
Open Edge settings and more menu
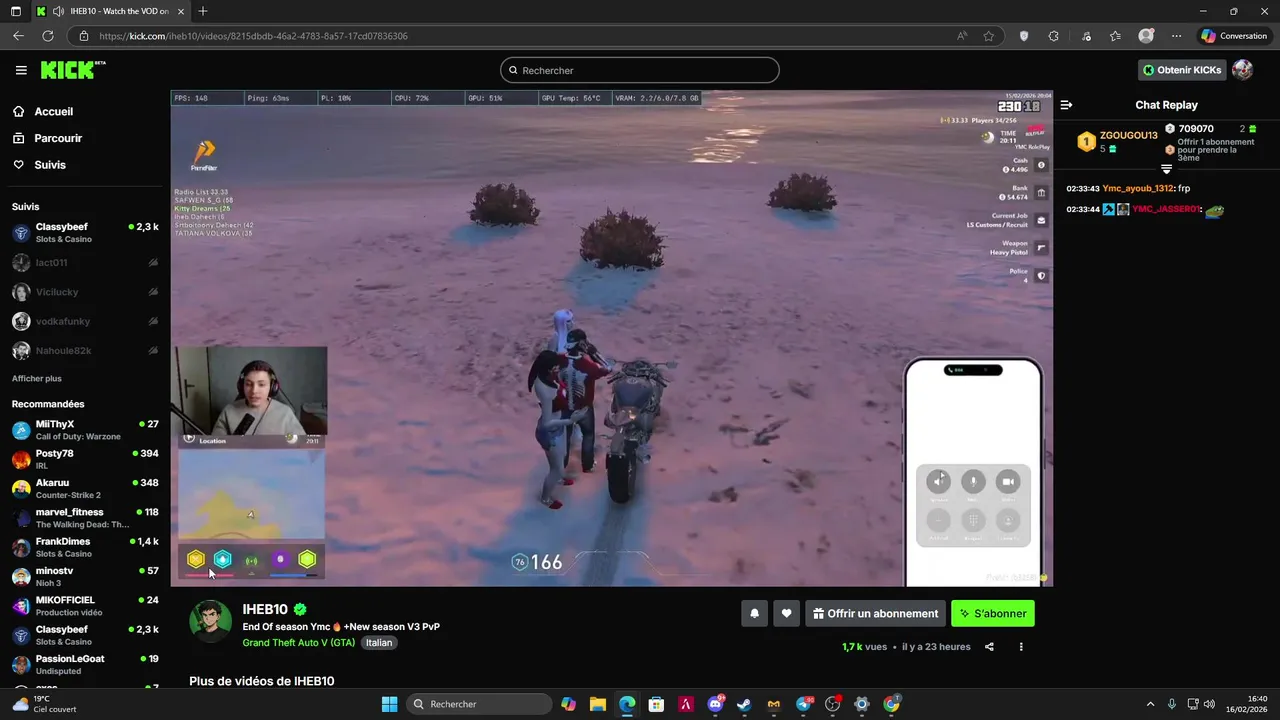coord(1176,36)
